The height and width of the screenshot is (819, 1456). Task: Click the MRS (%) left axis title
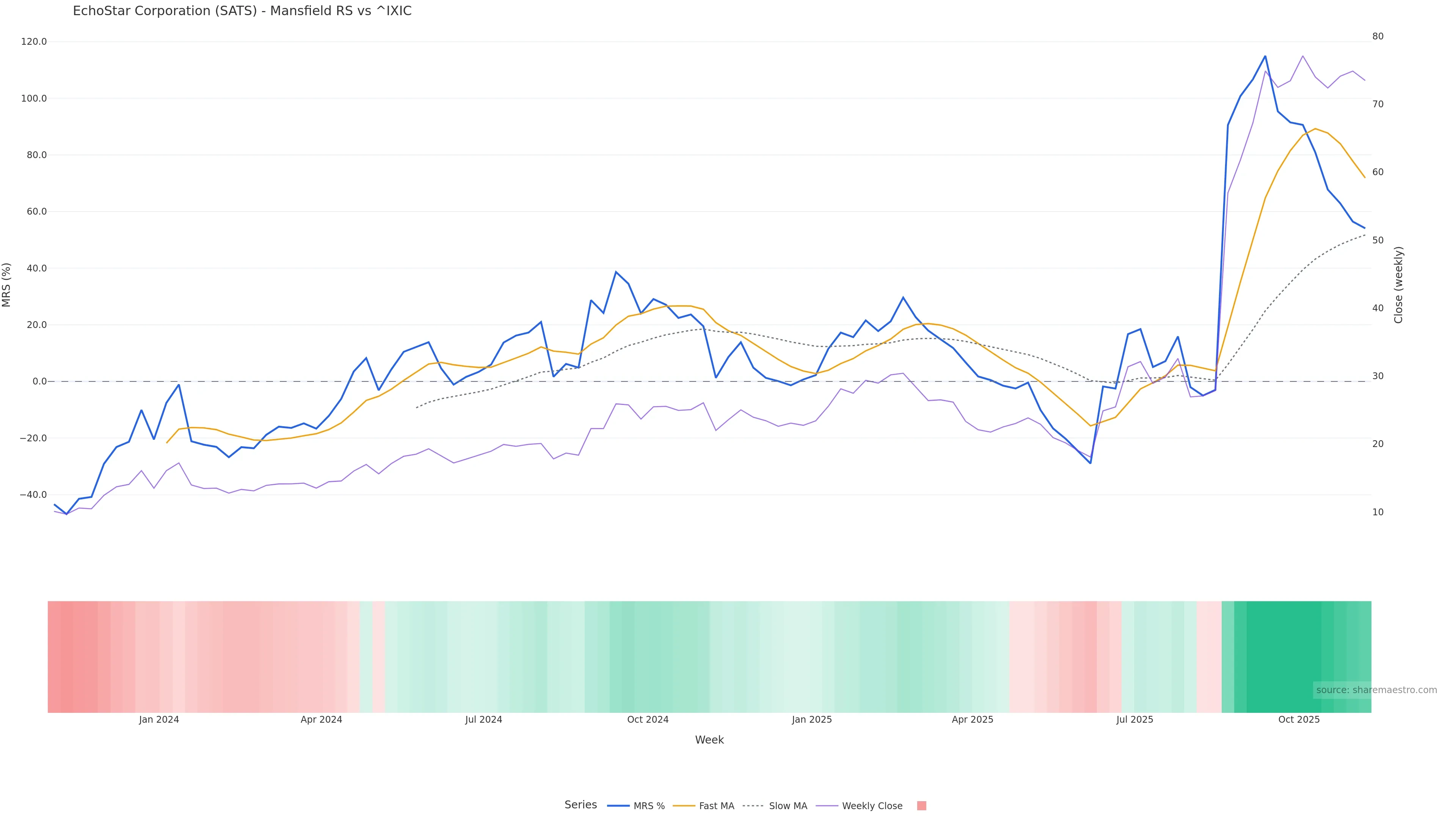7,285
